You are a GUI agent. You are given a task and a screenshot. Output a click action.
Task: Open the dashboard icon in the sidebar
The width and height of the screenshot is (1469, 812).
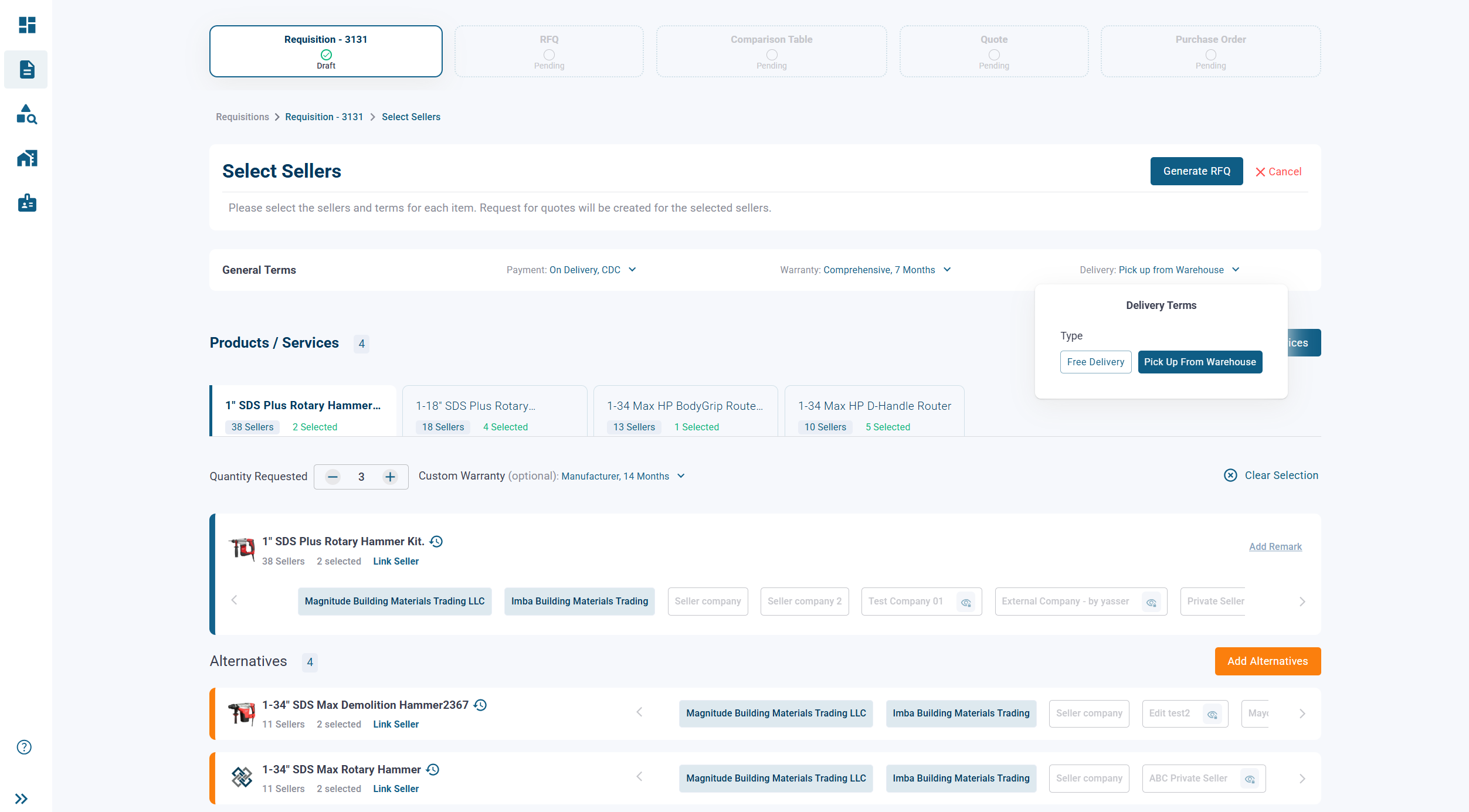coord(26,26)
